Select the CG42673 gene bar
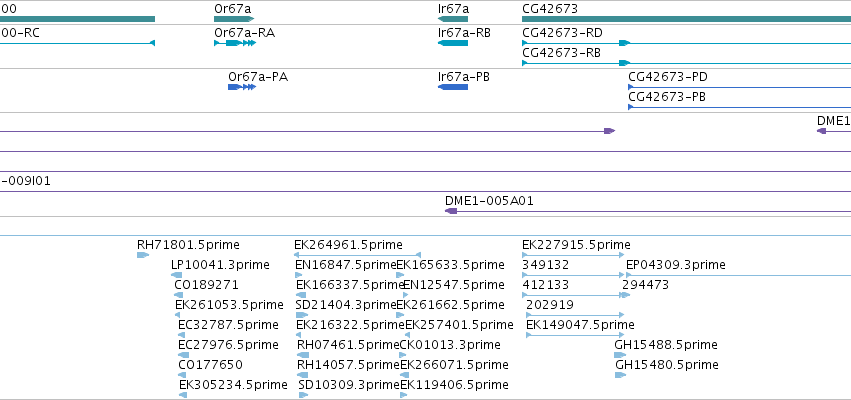The image size is (851, 400). (687, 19)
